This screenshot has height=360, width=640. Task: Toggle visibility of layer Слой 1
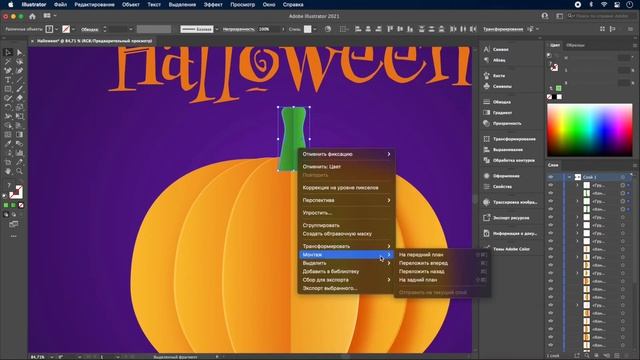[551, 177]
